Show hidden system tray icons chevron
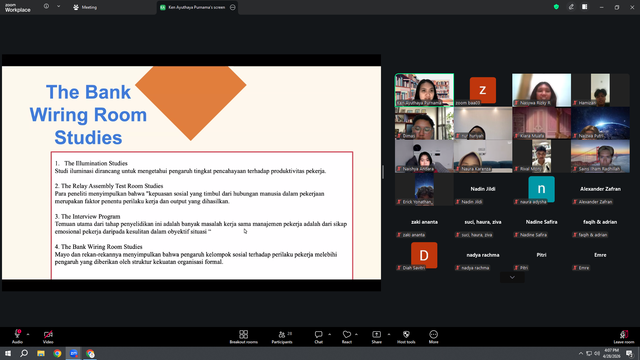The image size is (640, 360). [581, 353]
